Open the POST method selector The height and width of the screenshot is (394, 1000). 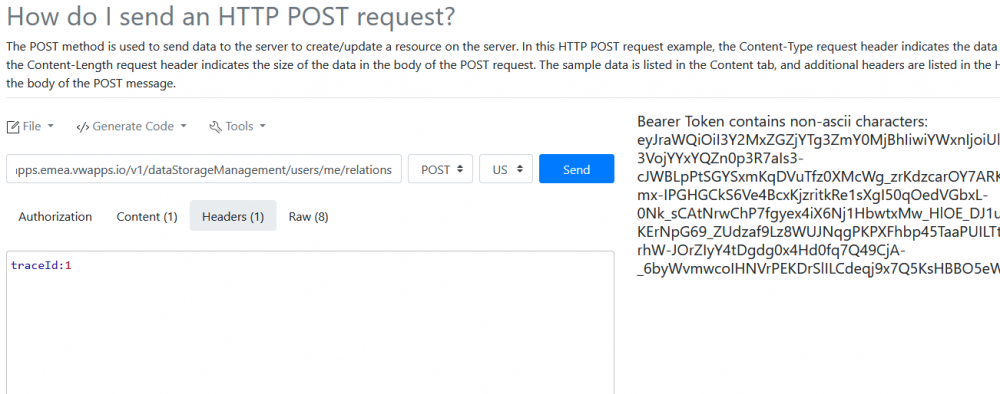tap(440, 169)
